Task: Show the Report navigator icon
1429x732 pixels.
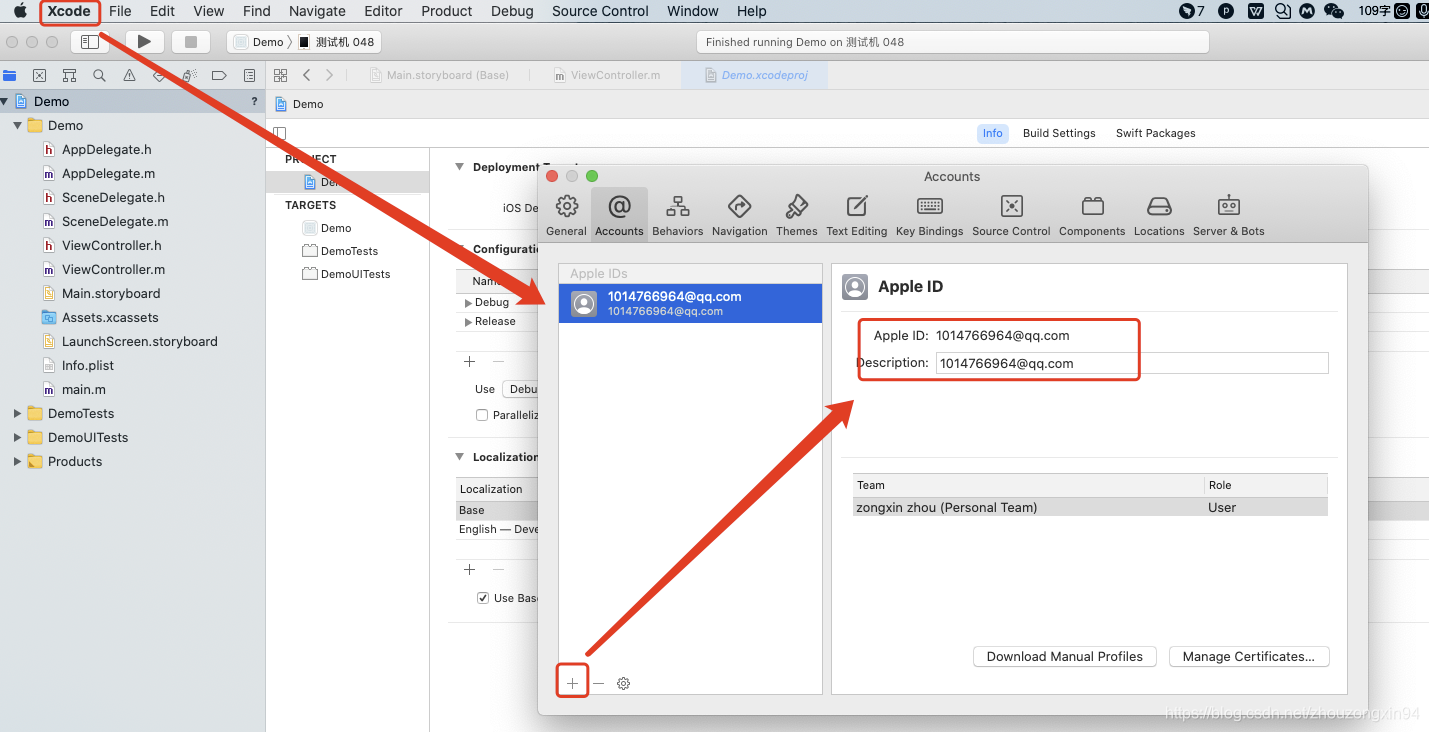Action: [x=249, y=75]
